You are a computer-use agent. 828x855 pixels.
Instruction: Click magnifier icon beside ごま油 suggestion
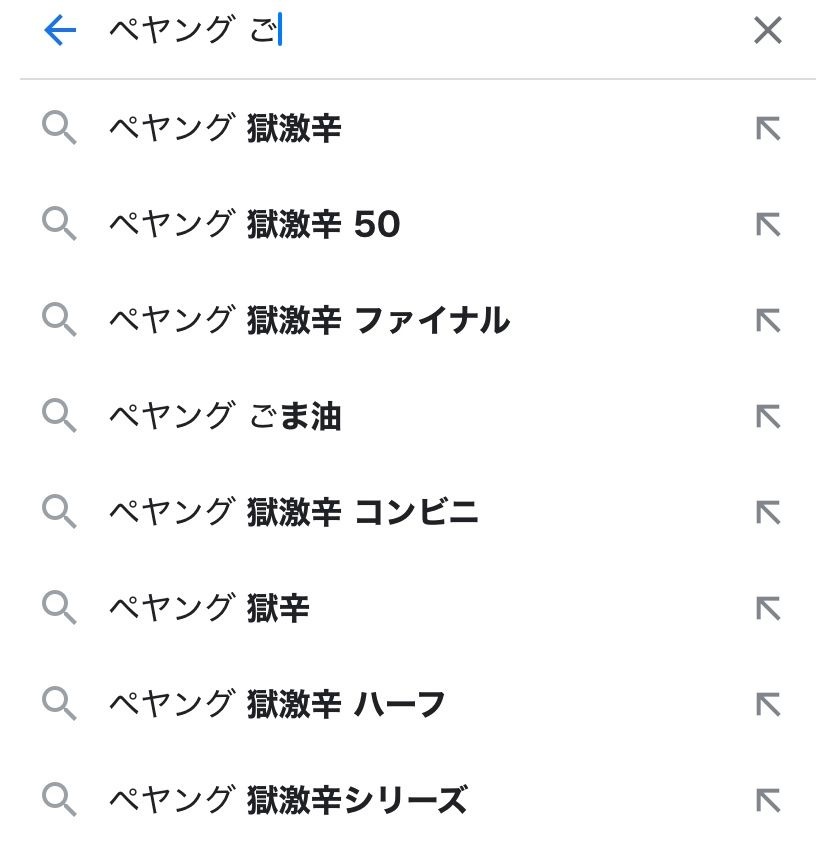coord(59,417)
